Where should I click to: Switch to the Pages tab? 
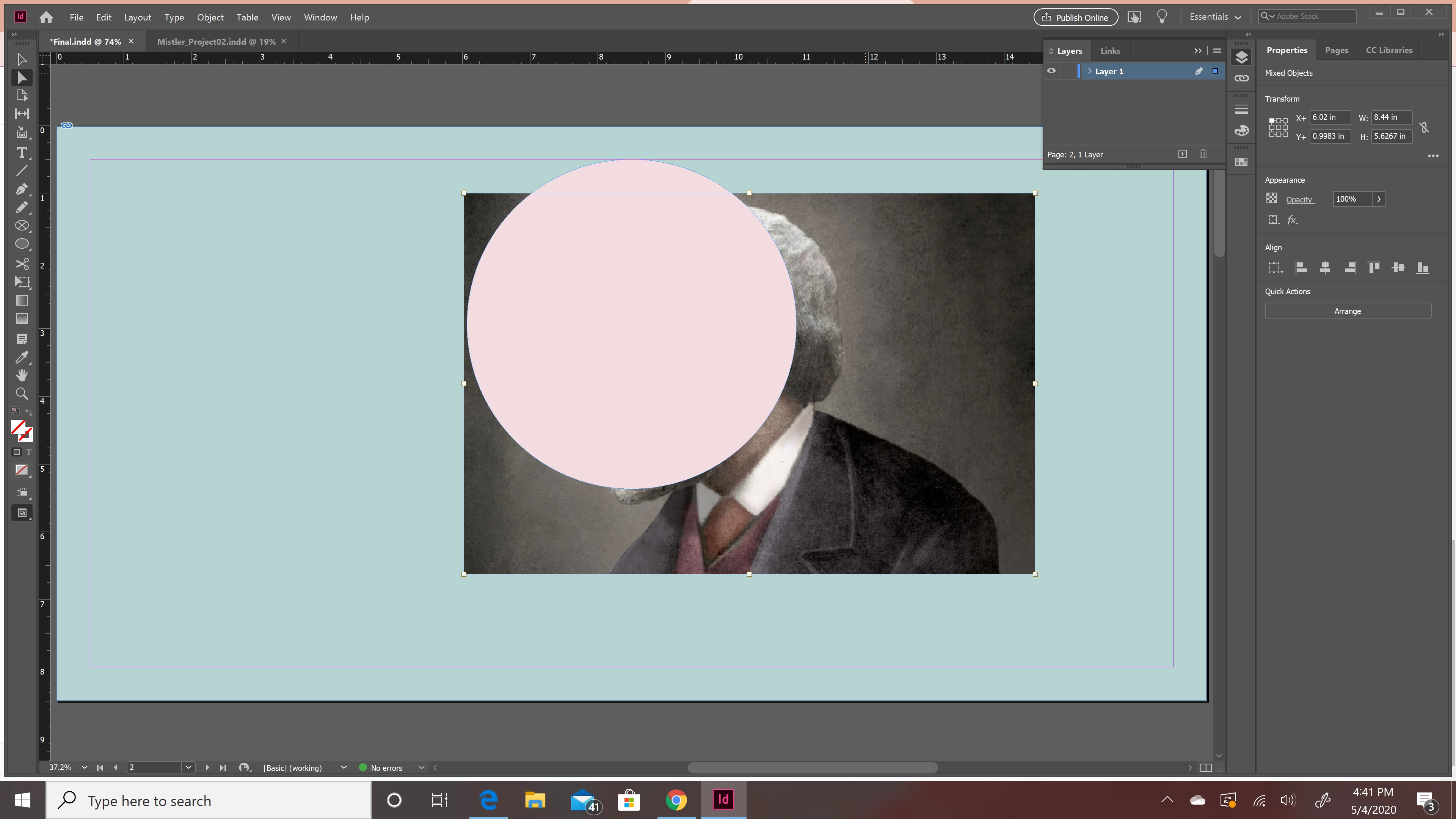[x=1336, y=50]
